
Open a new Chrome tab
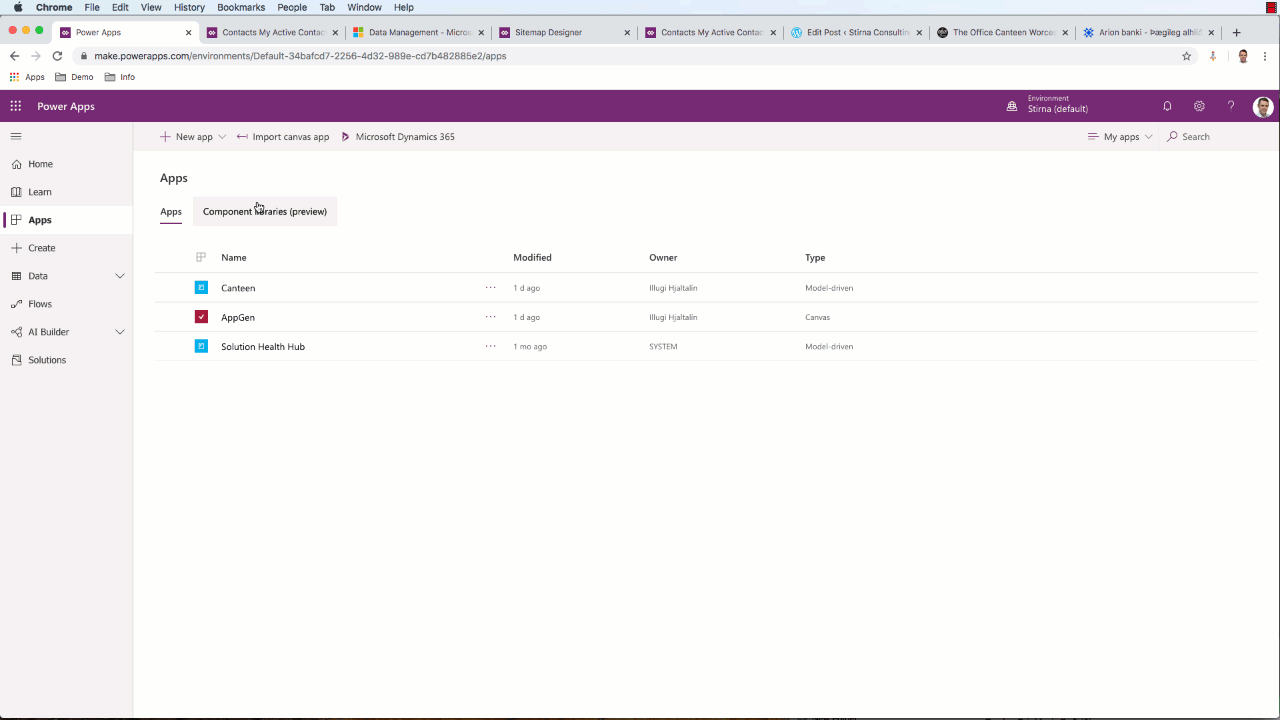tap(1237, 32)
